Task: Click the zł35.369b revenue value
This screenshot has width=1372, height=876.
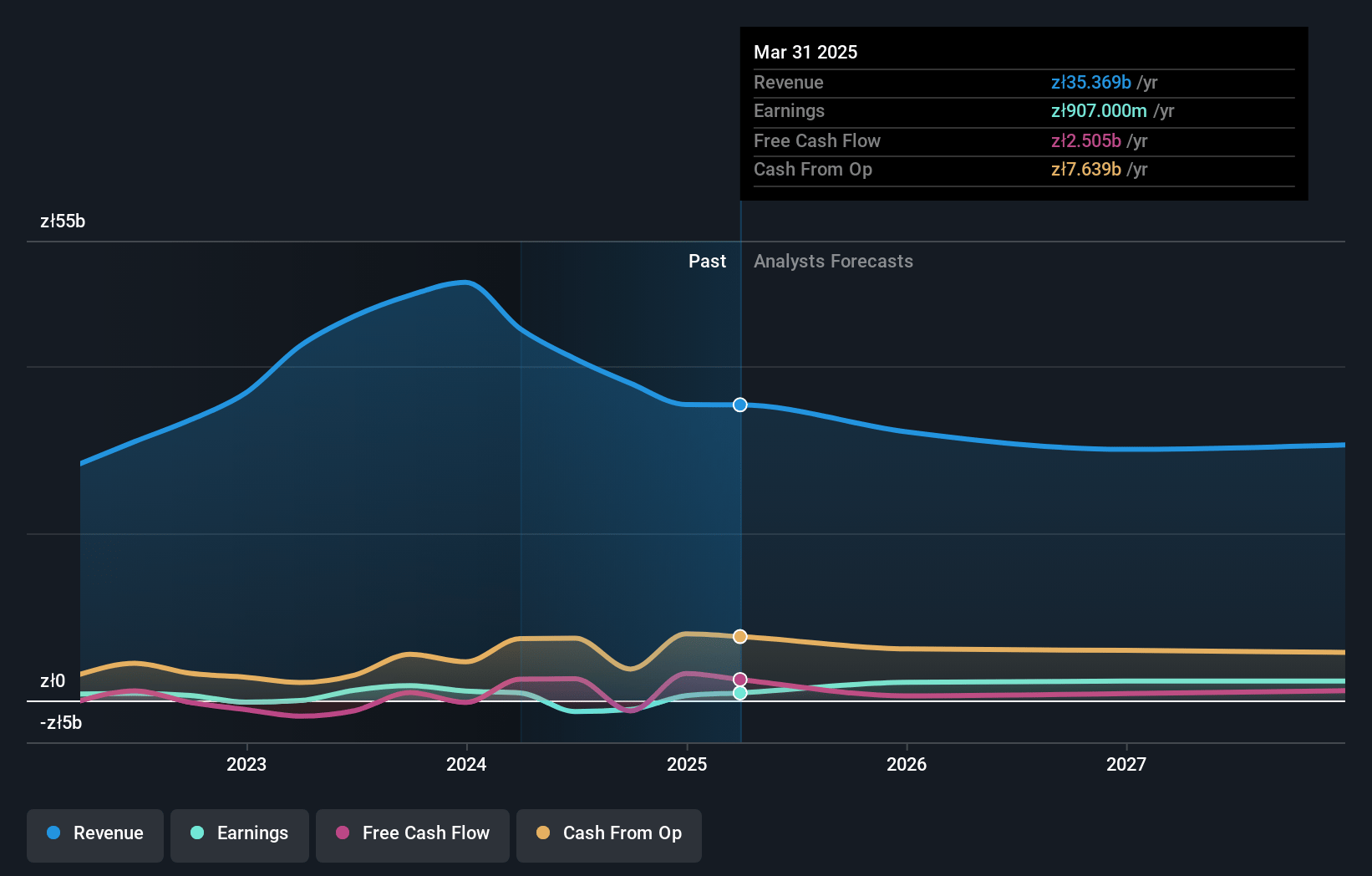Action: pyautogui.click(x=1091, y=83)
